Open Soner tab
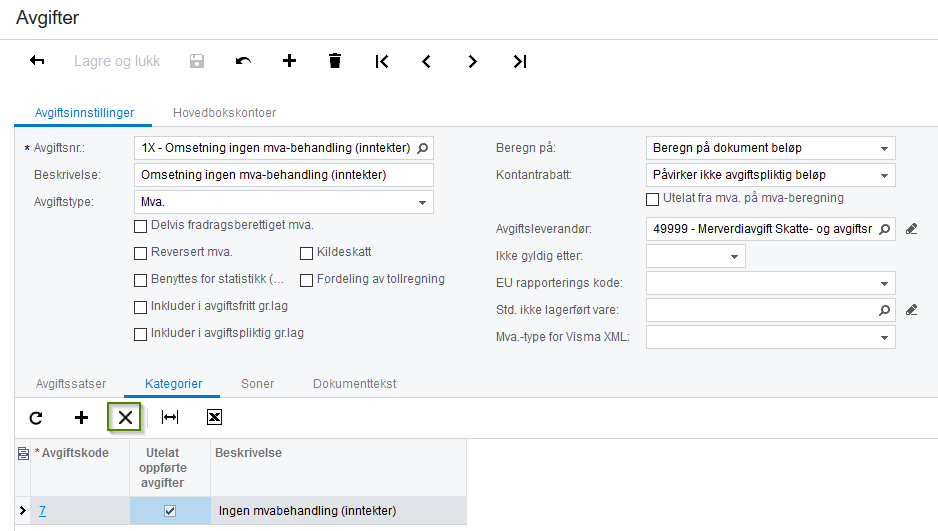Image resolution: width=938 pixels, height=531 pixels. click(x=257, y=383)
